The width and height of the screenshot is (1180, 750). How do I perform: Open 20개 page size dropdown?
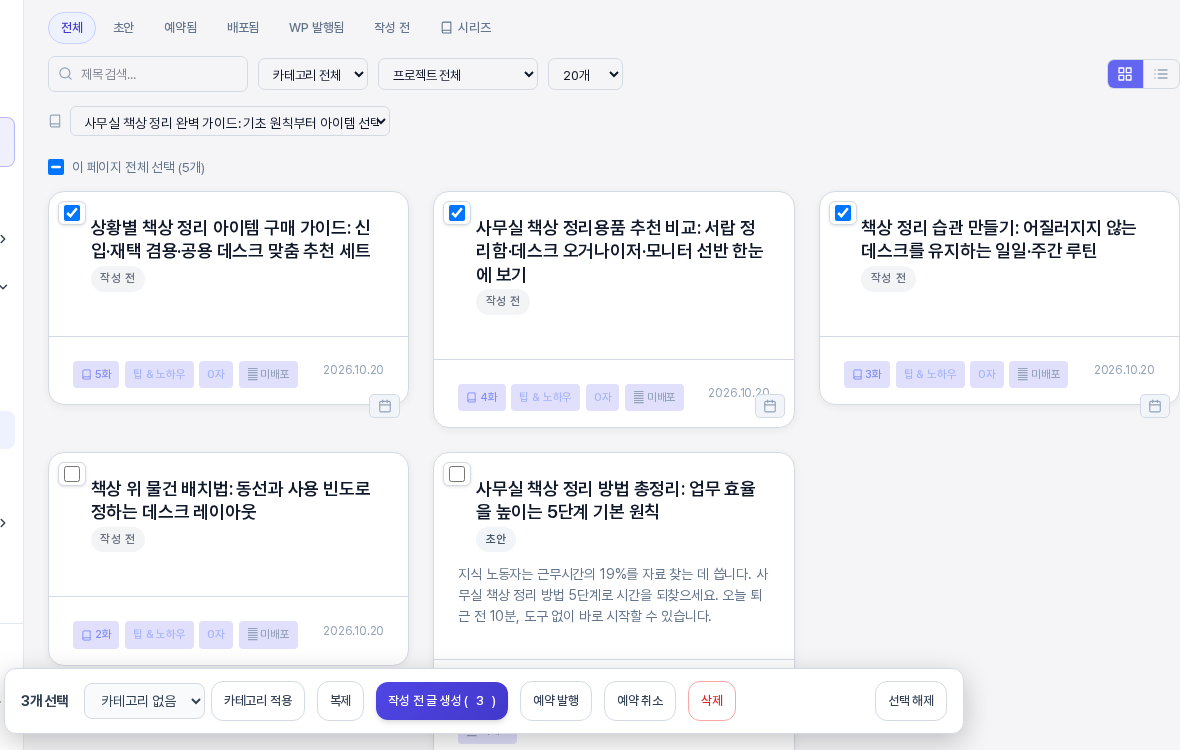click(x=585, y=74)
